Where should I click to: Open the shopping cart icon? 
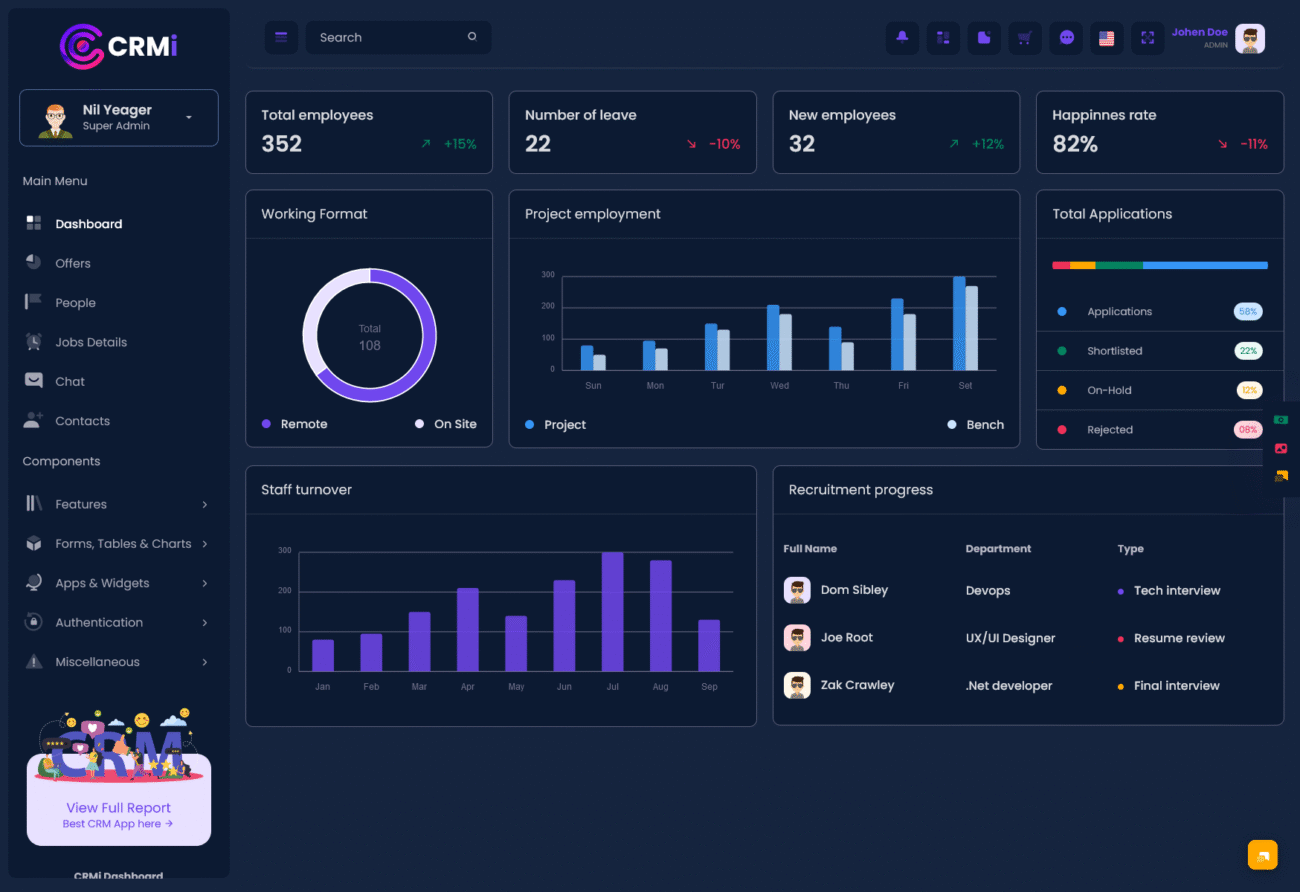pyautogui.click(x=1025, y=38)
